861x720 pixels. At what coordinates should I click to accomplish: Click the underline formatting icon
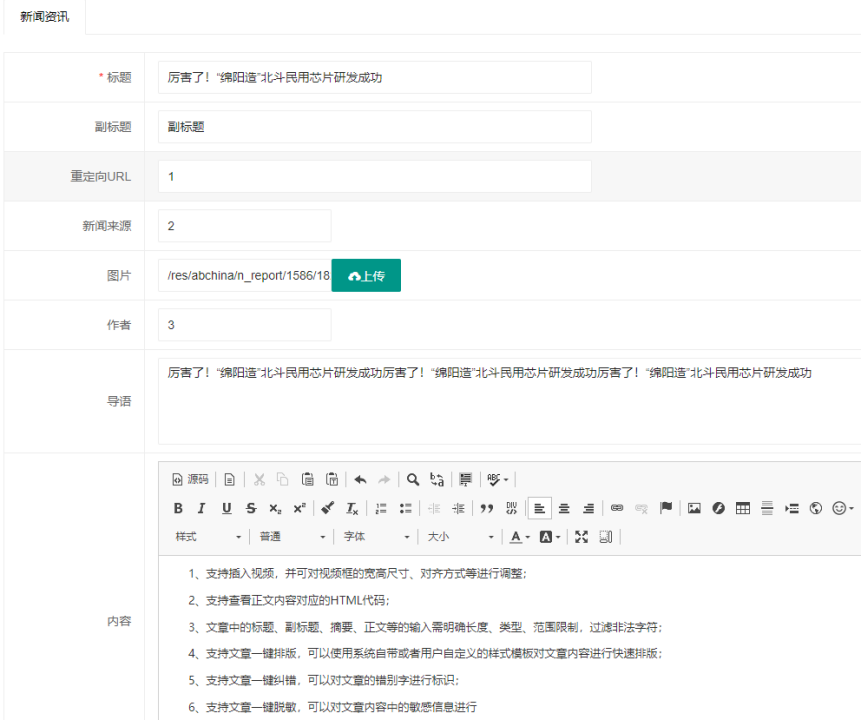[x=226, y=508]
